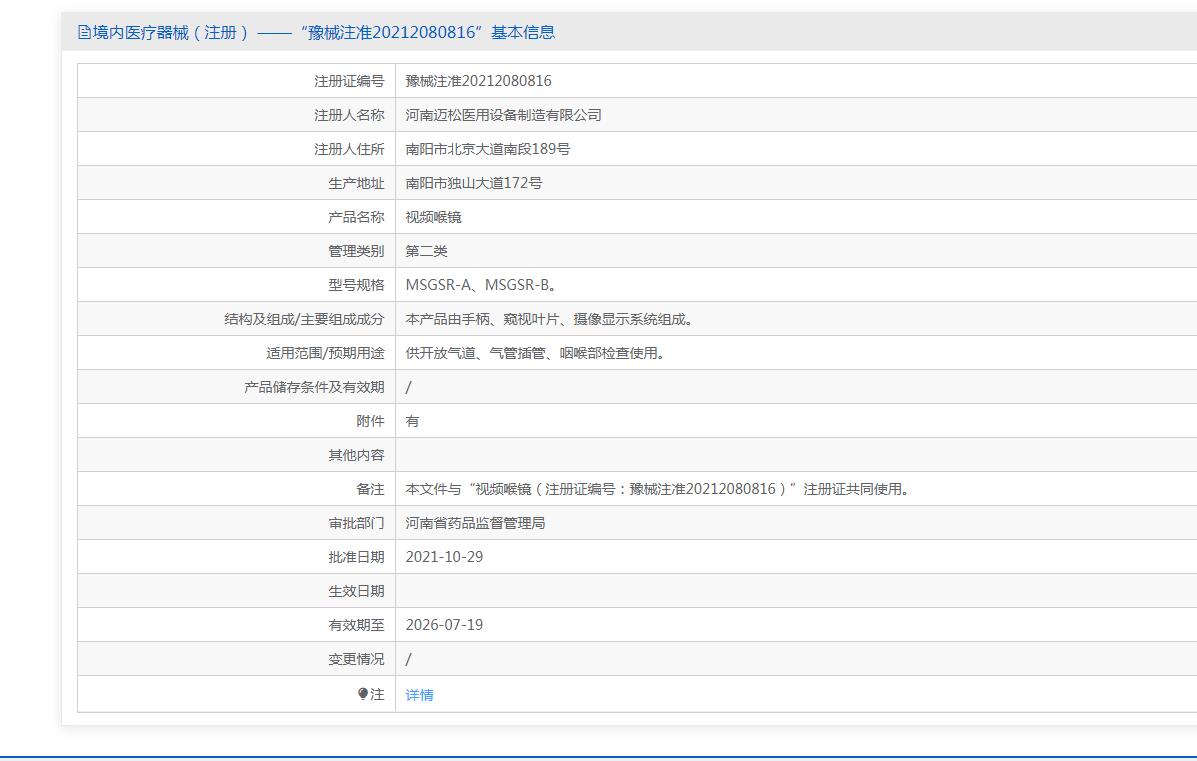Select approval department 河南省药品监督管理局
Screen dimensions: 1197x761
click(x=475, y=523)
